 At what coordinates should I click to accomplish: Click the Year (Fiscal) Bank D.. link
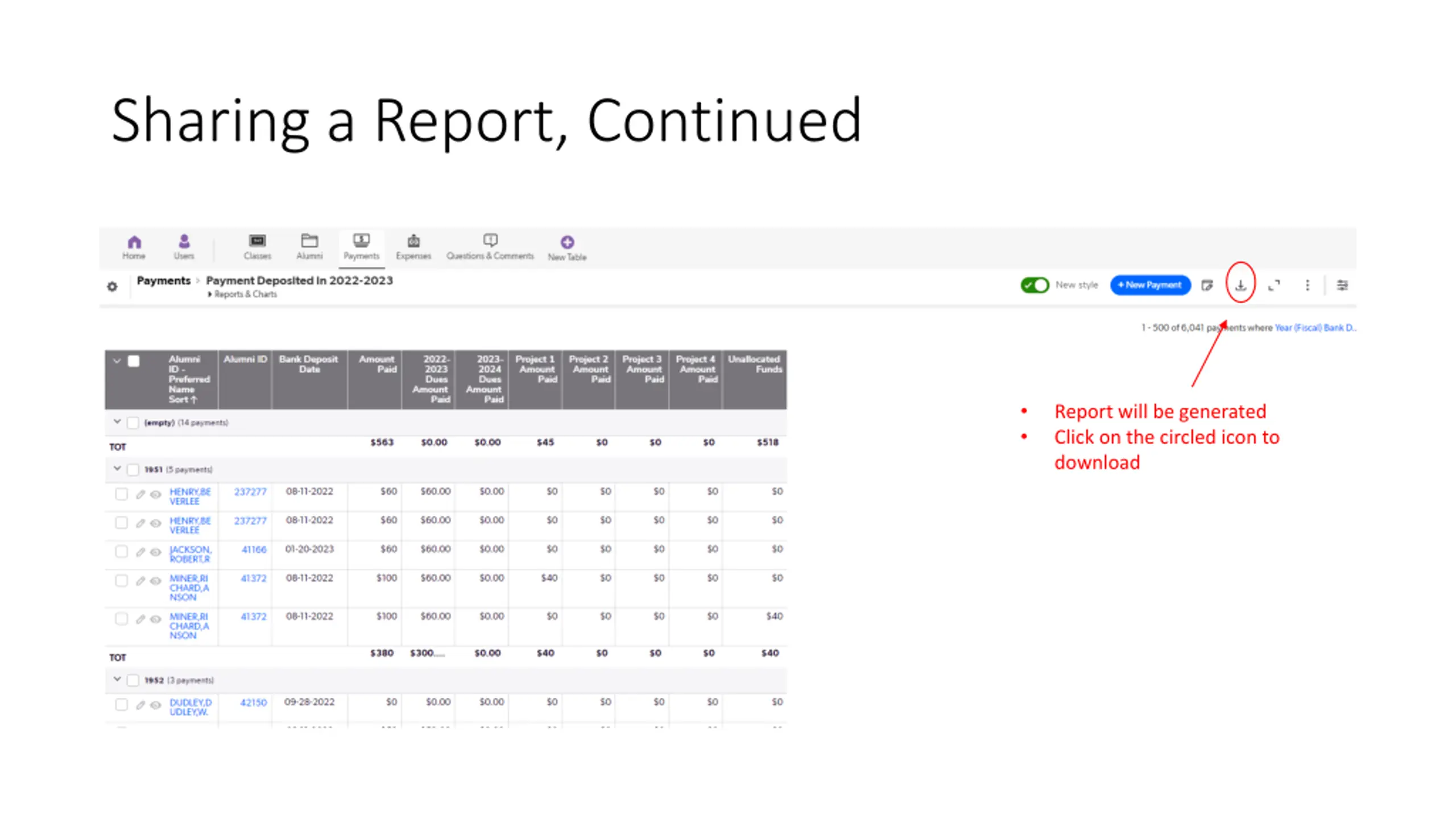(x=1315, y=328)
